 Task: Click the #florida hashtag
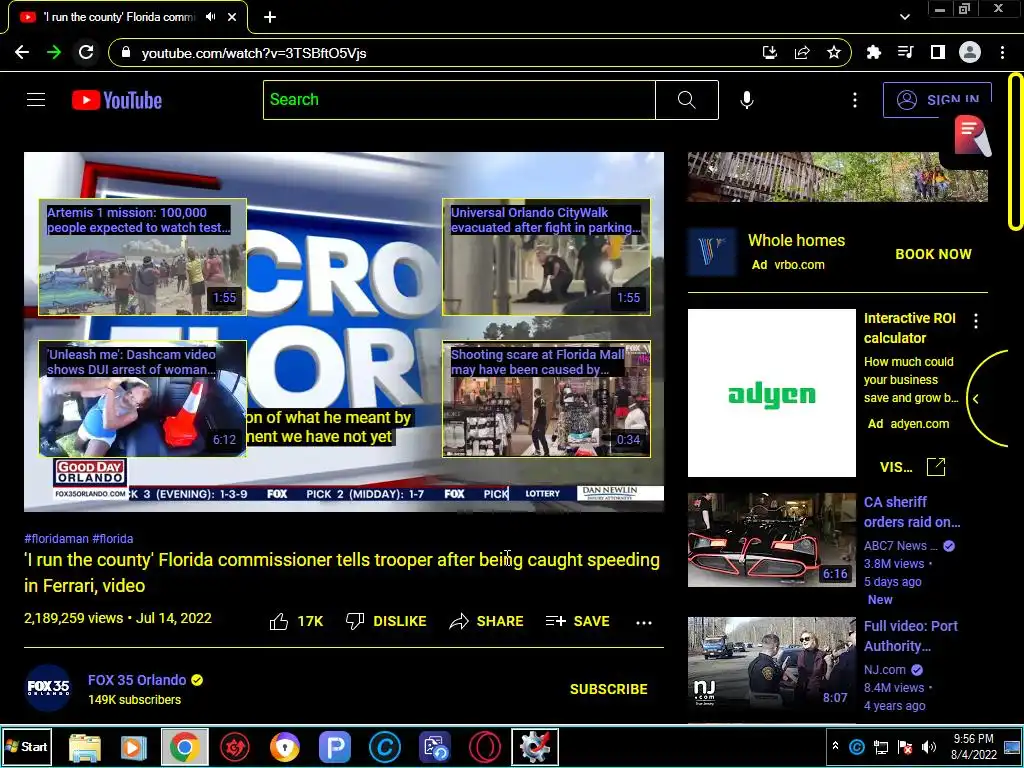click(x=112, y=539)
